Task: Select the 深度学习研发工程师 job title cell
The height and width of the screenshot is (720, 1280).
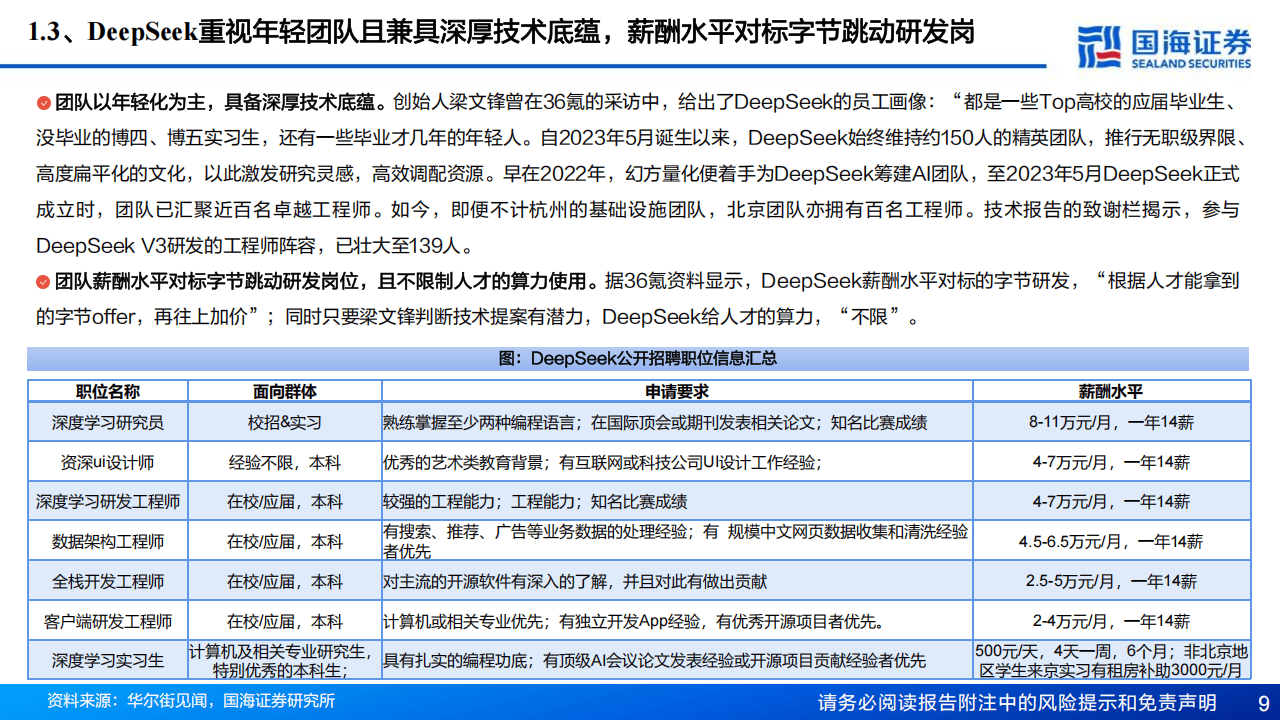Action: 108,502
